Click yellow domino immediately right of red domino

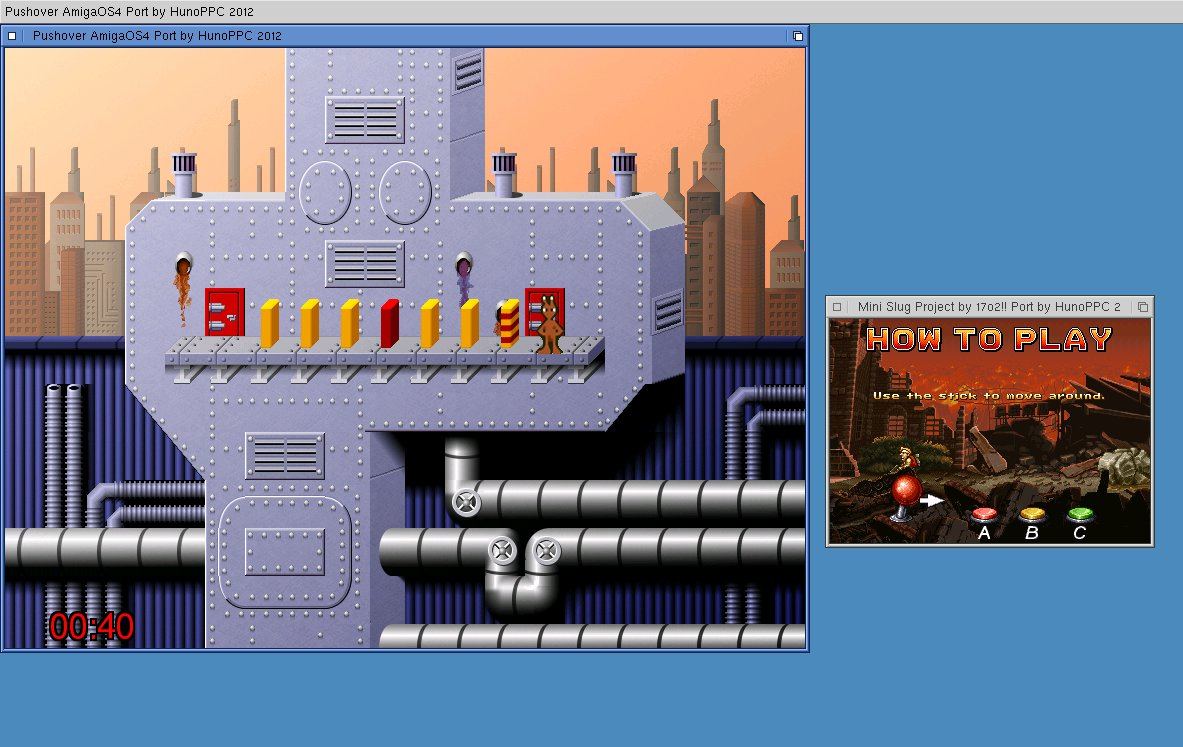pos(429,324)
